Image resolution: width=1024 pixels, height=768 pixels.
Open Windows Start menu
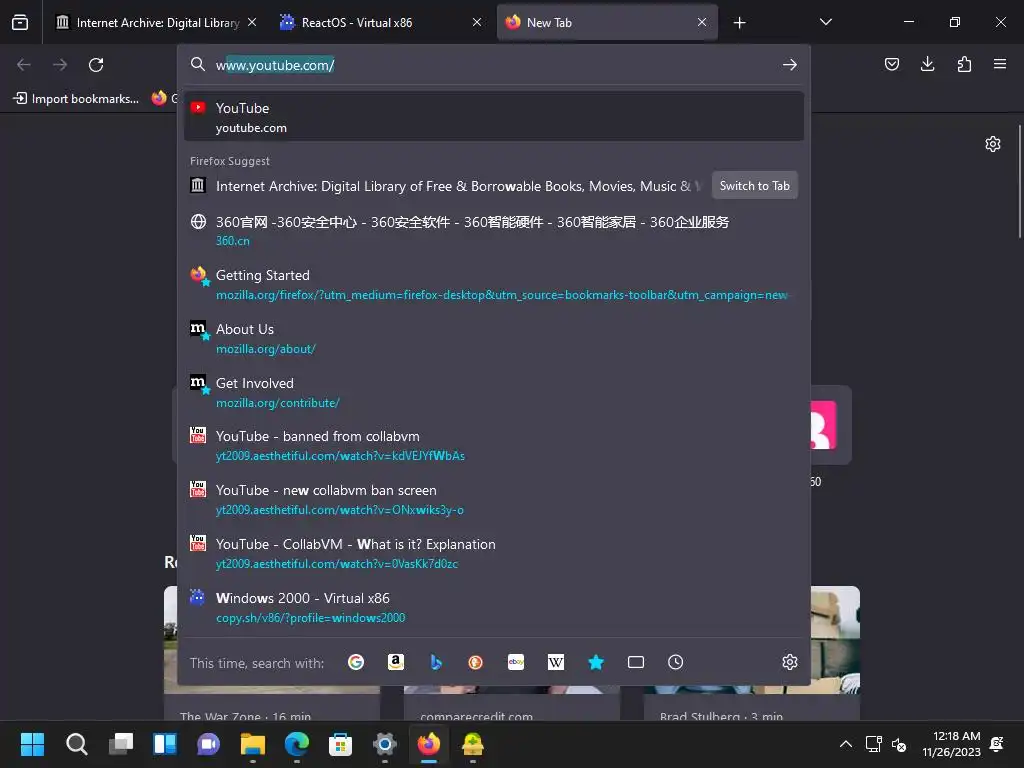pos(32,744)
